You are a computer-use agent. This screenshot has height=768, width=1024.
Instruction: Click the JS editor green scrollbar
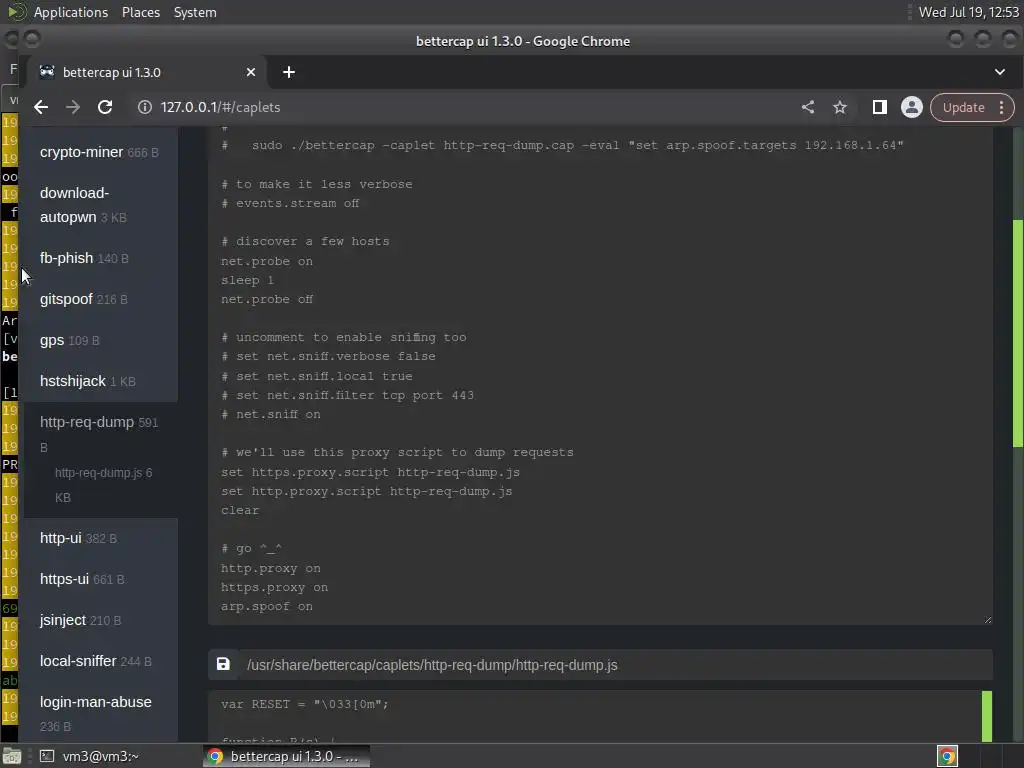[x=987, y=716]
